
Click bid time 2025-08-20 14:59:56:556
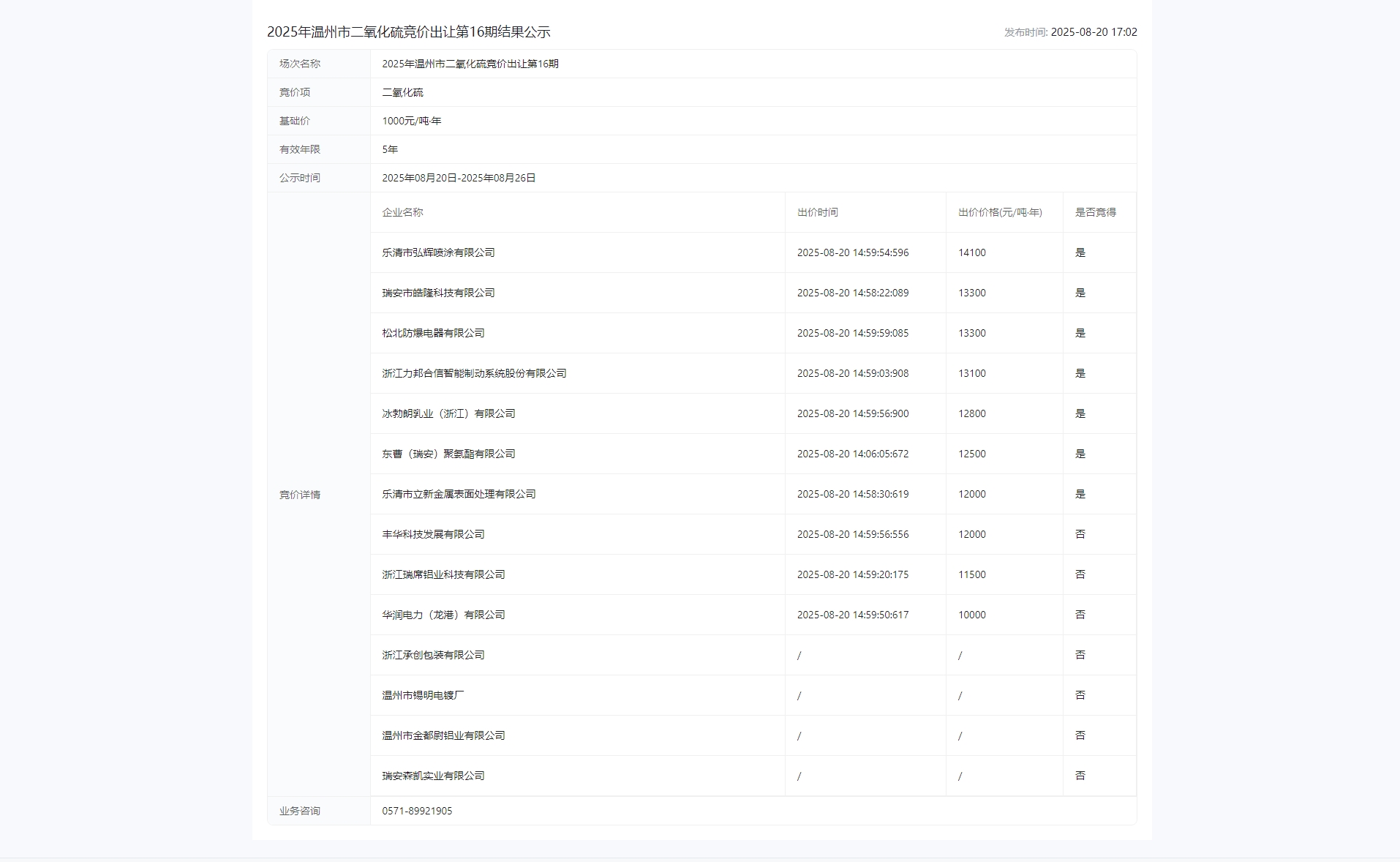[x=853, y=534]
